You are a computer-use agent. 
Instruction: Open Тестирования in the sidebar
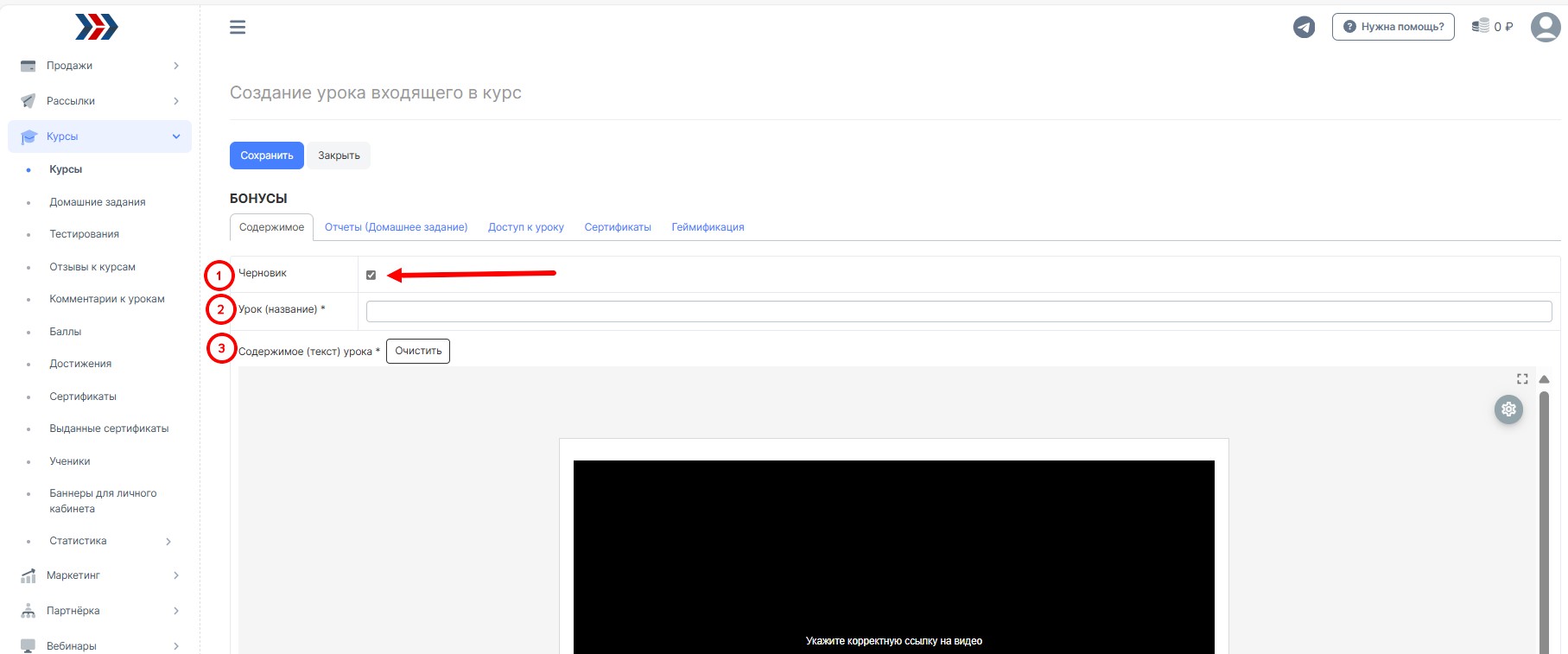(x=85, y=234)
